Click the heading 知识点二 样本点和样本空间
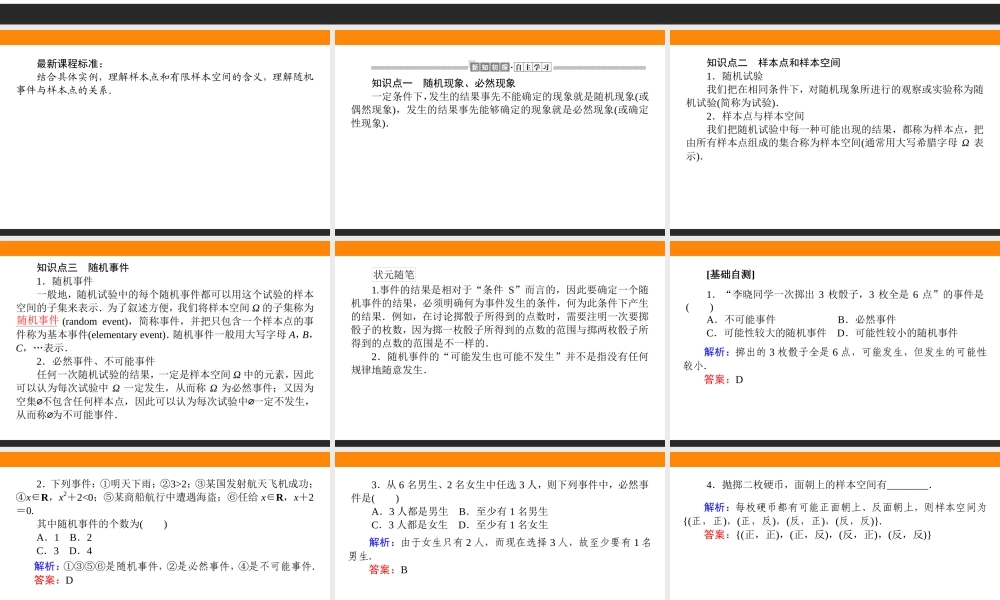This screenshot has width=1000, height=600. [773, 62]
